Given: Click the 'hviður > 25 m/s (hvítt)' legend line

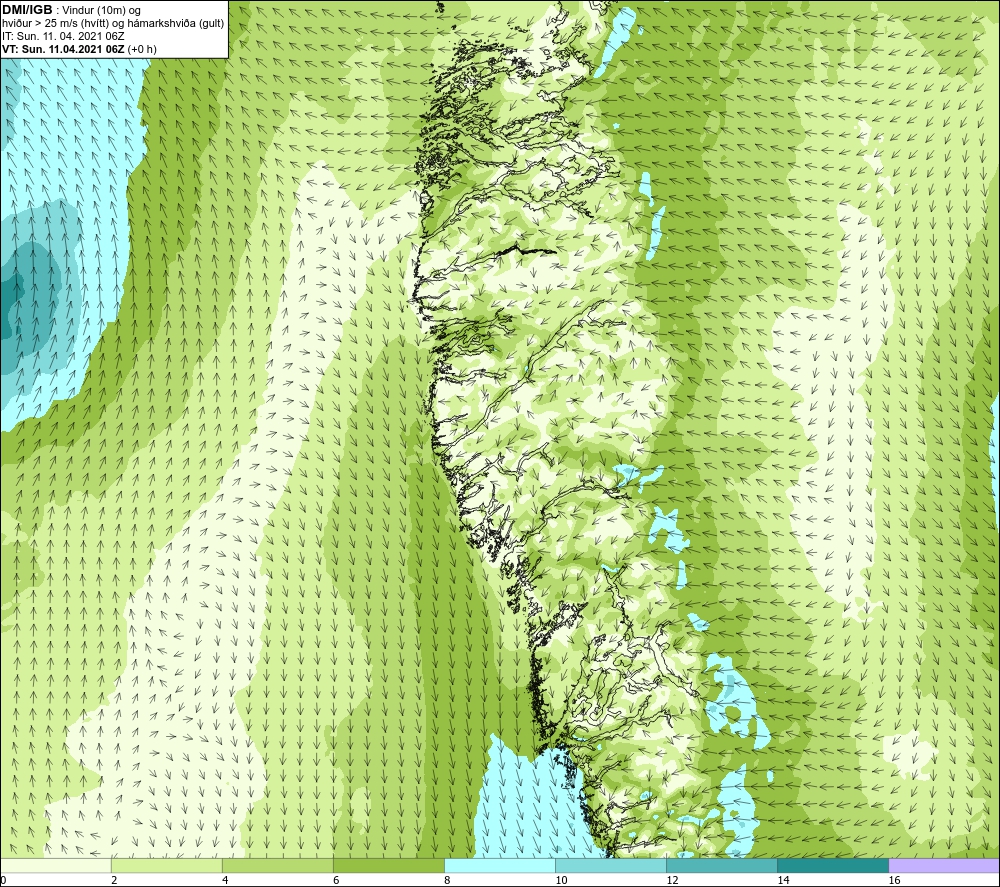Looking at the screenshot, I should click(x=113, y=24).
